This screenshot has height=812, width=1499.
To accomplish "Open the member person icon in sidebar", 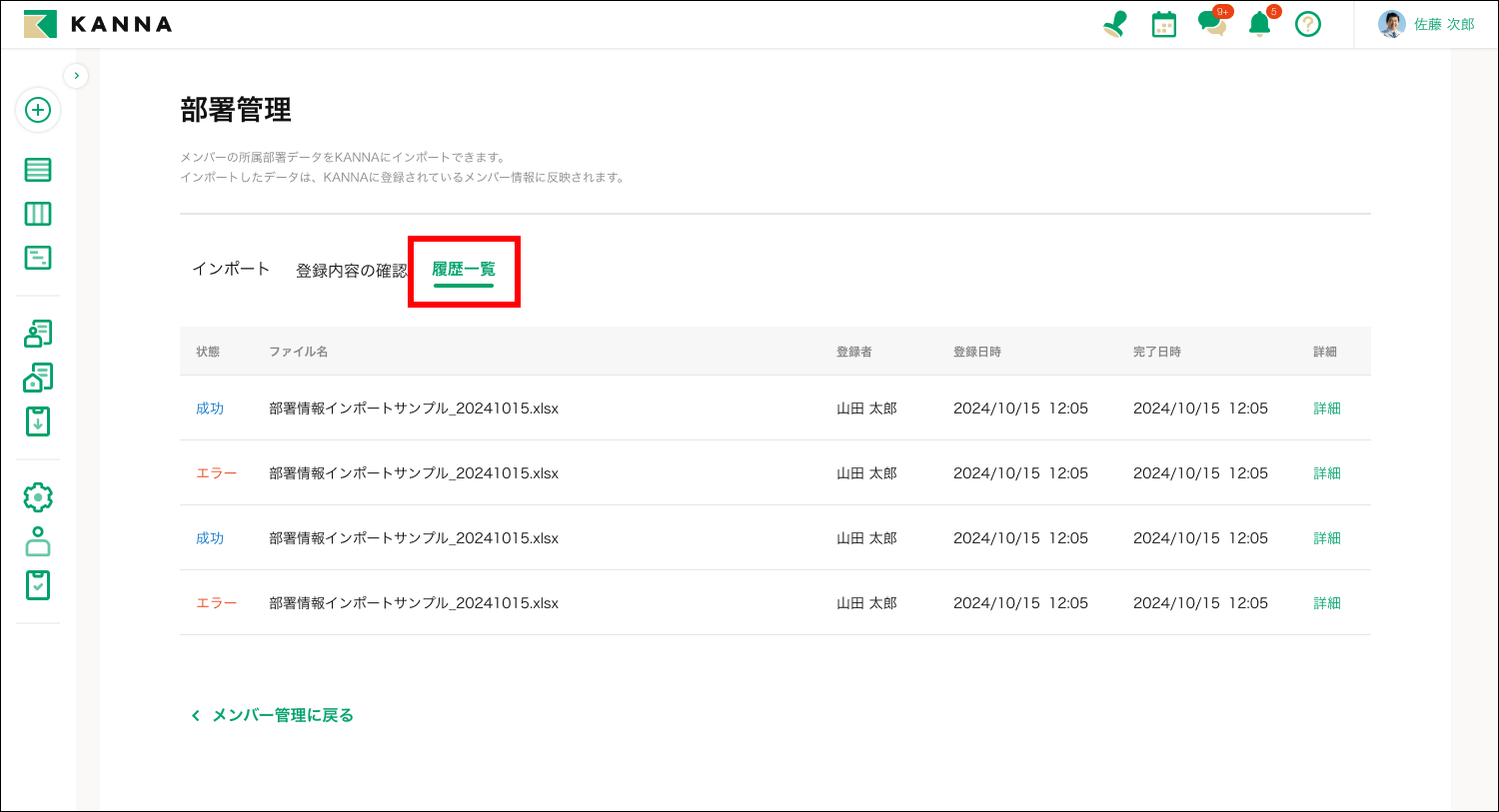I will pyautogui.click(x=38, y=541).
